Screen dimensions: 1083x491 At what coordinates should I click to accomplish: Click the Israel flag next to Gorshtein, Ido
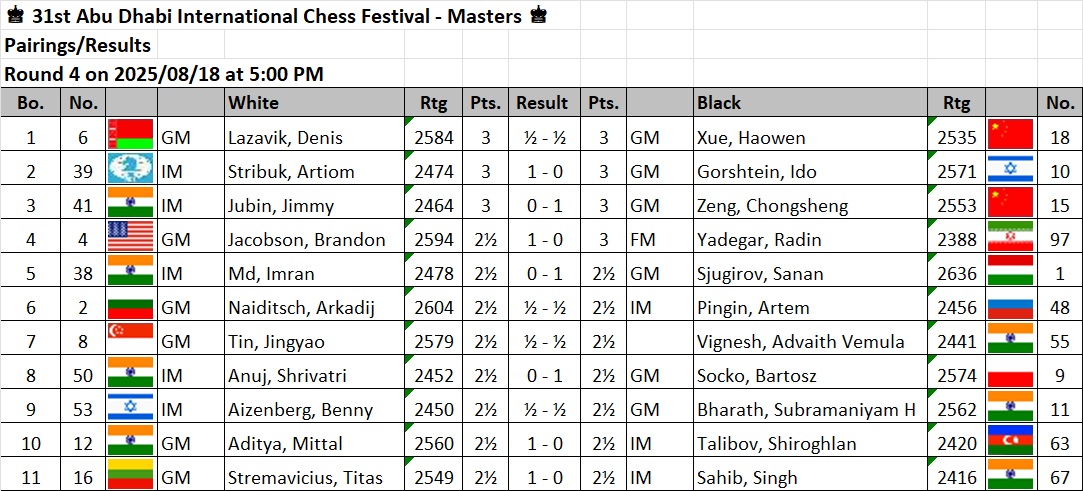[1010, 169]
